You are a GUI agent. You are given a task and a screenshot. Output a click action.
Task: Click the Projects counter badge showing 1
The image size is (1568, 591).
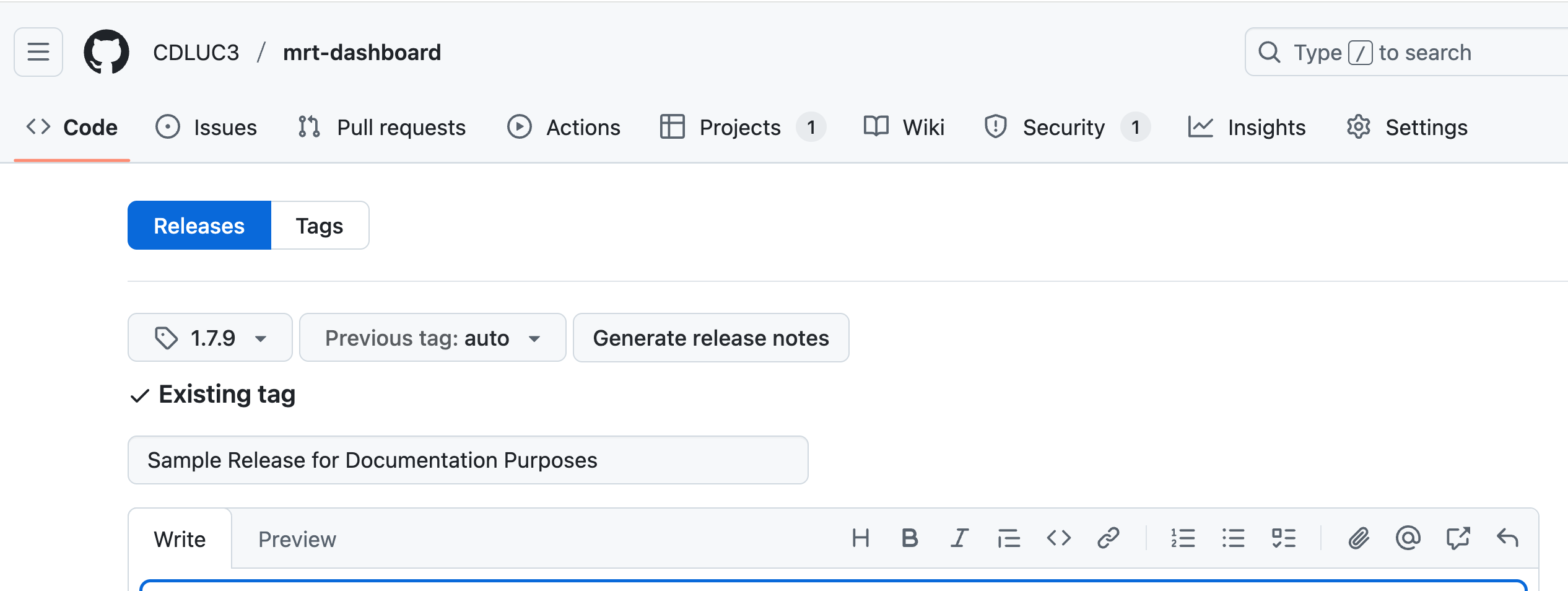[811, 127]
